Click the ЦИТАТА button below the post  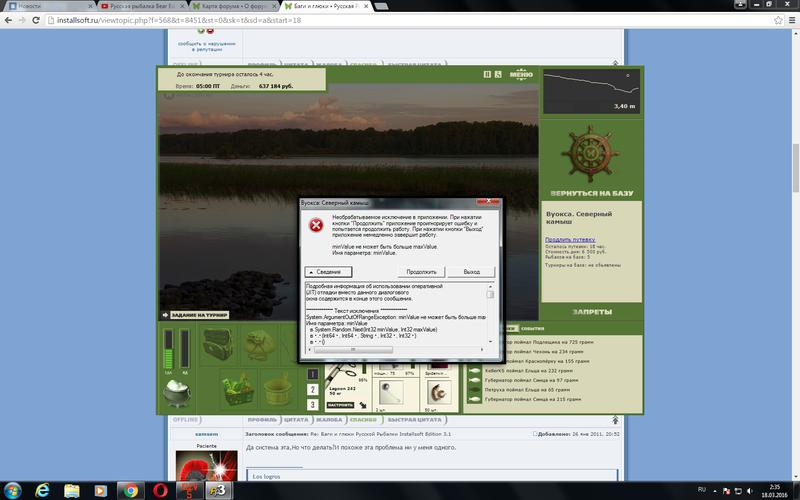click(296, 420)
